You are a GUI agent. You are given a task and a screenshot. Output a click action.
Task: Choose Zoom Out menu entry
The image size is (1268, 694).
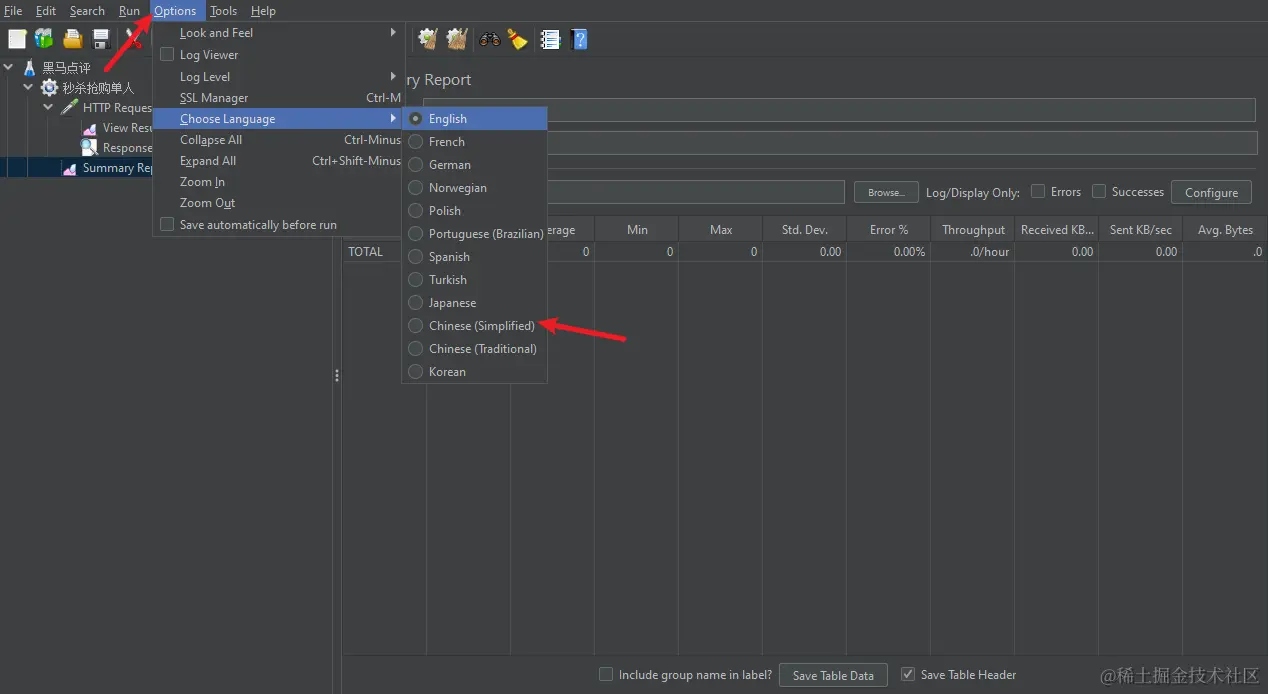coord(278,202)
